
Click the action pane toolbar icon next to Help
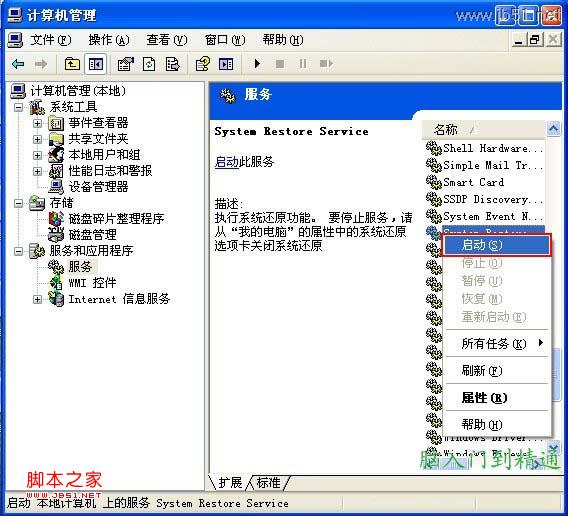tap(226, 64)
